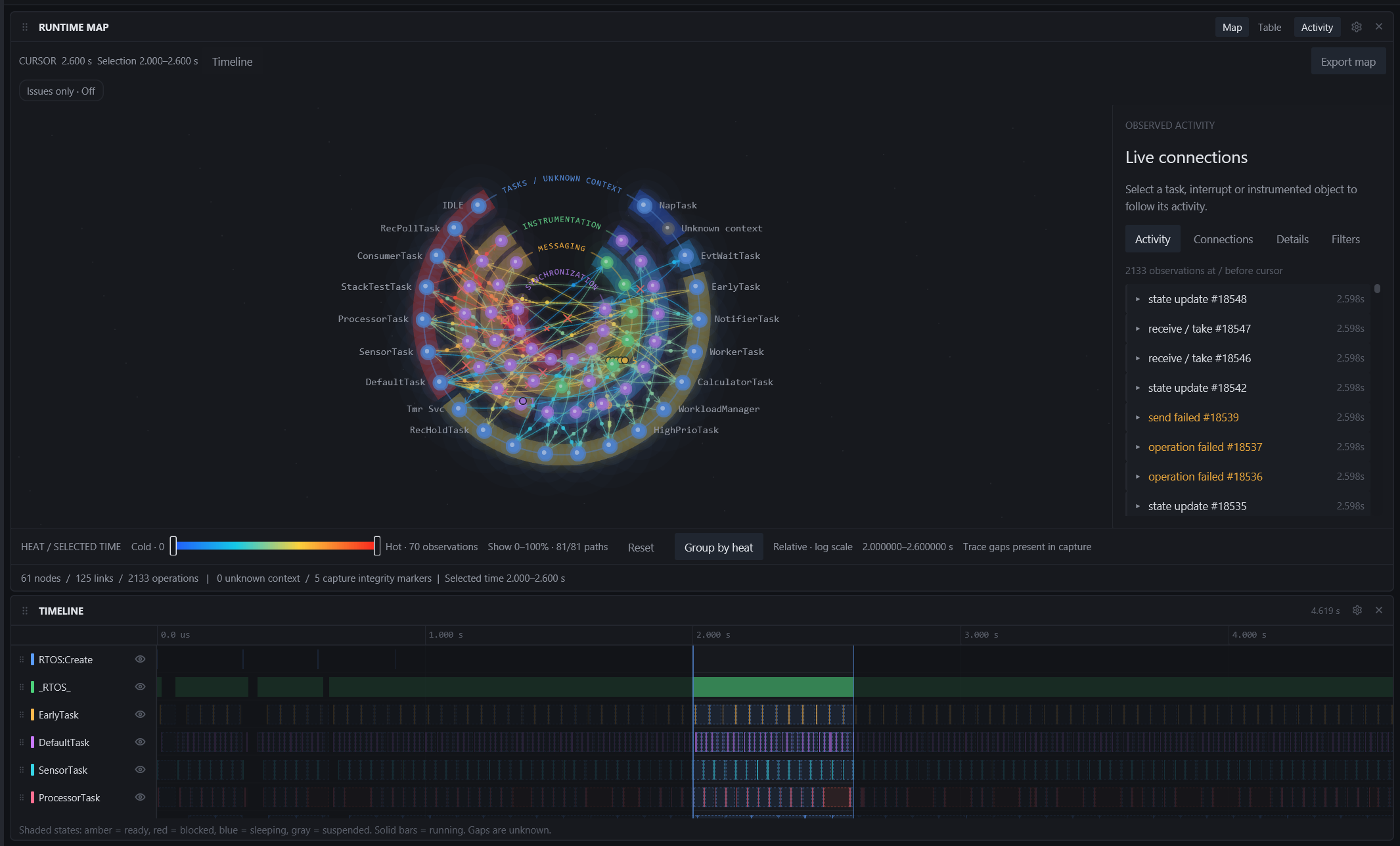Click Reset heat range

[641, 548]
